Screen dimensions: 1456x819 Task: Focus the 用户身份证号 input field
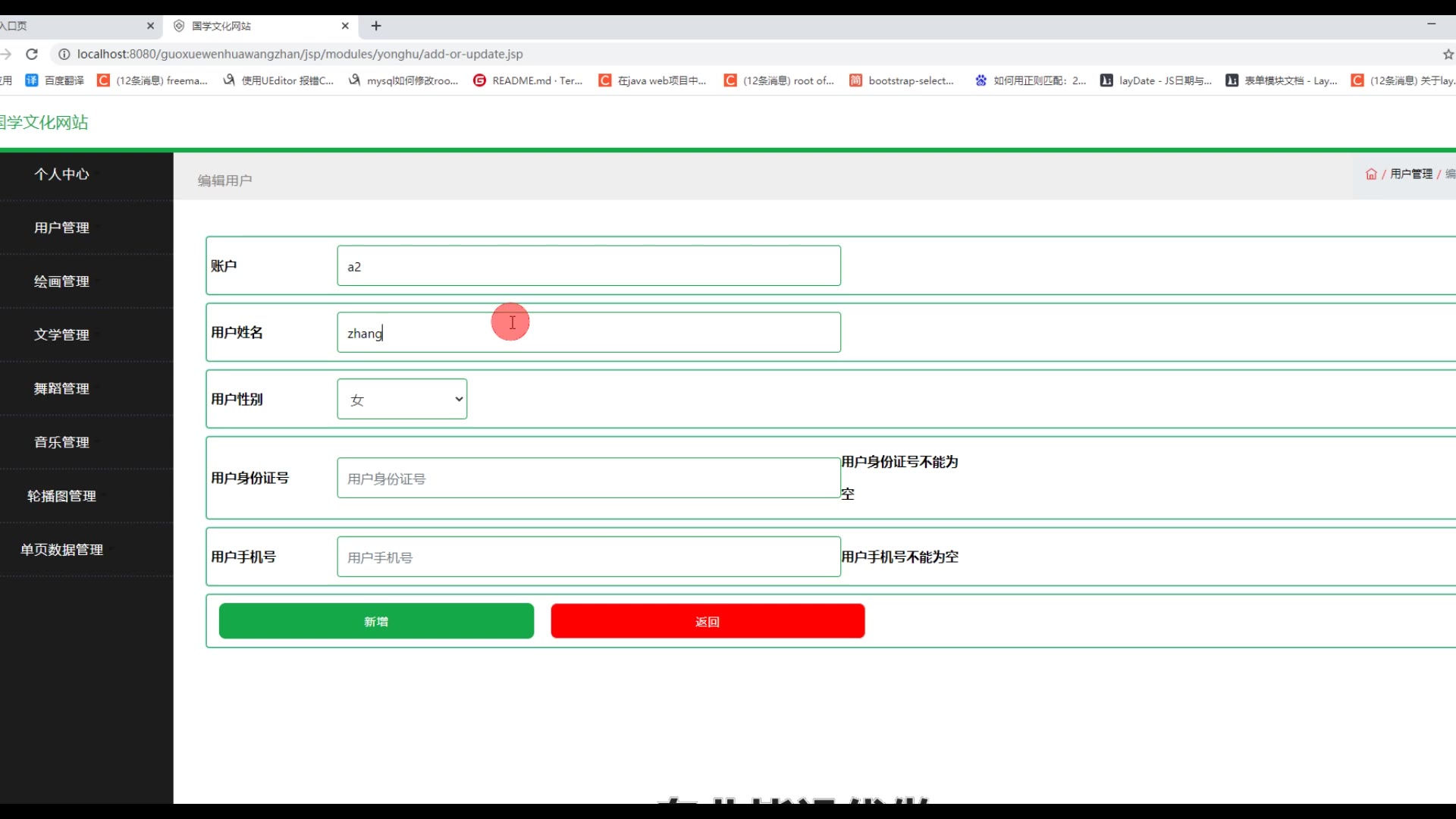click(x=588, y=479)
